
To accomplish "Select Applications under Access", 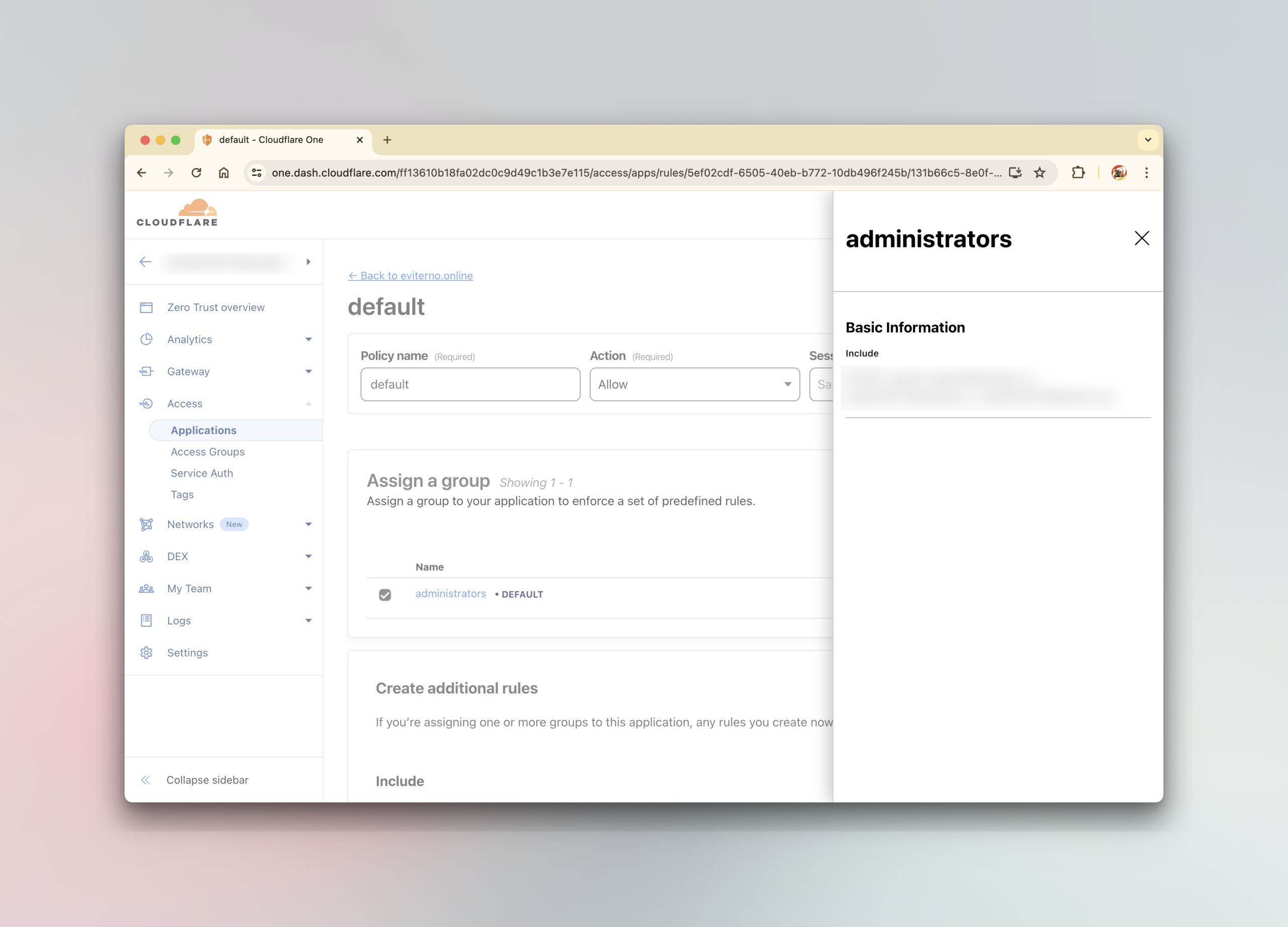I will pos(235,431).
